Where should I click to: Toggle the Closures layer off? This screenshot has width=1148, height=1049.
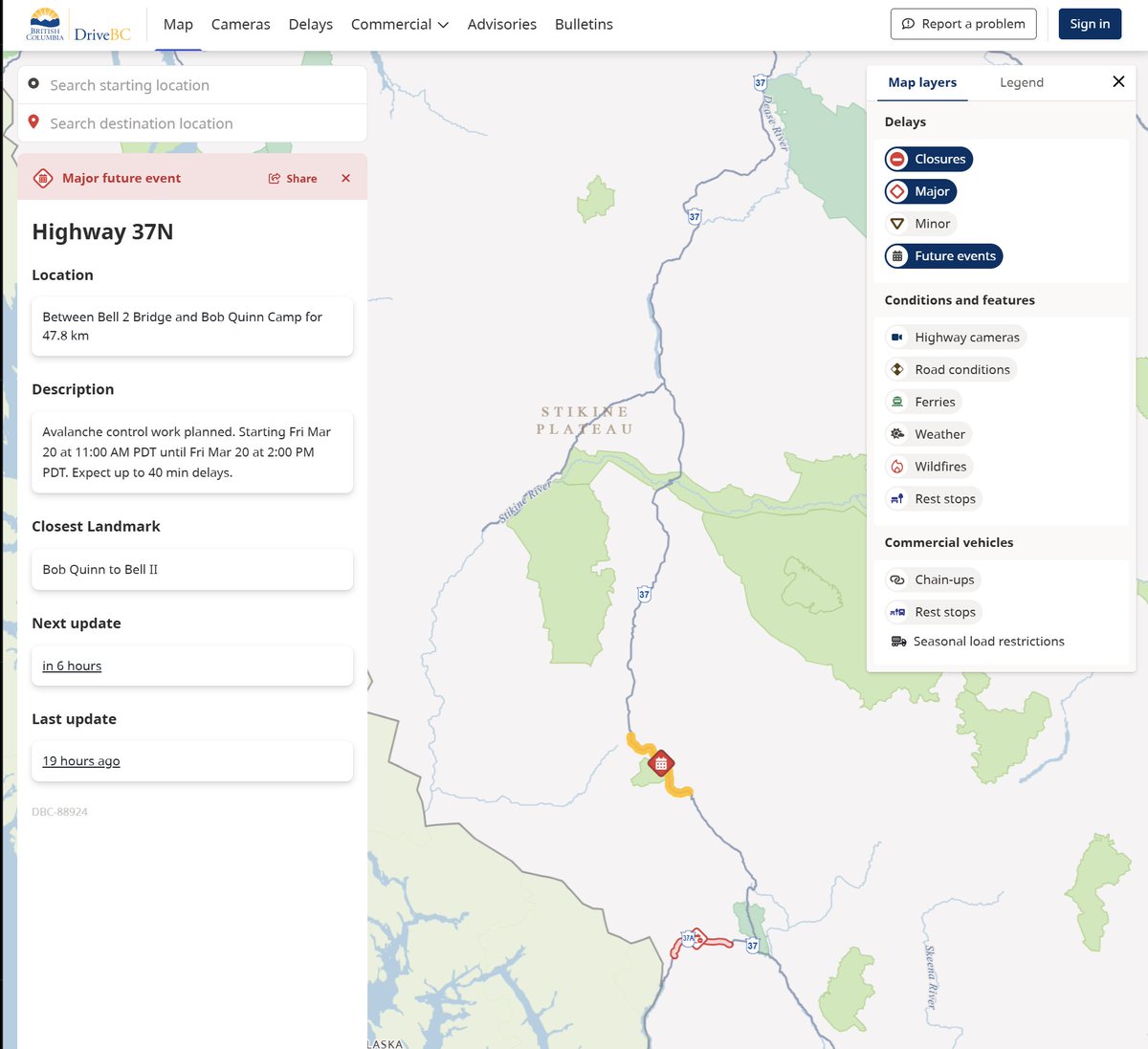click(x=928, y=159)
